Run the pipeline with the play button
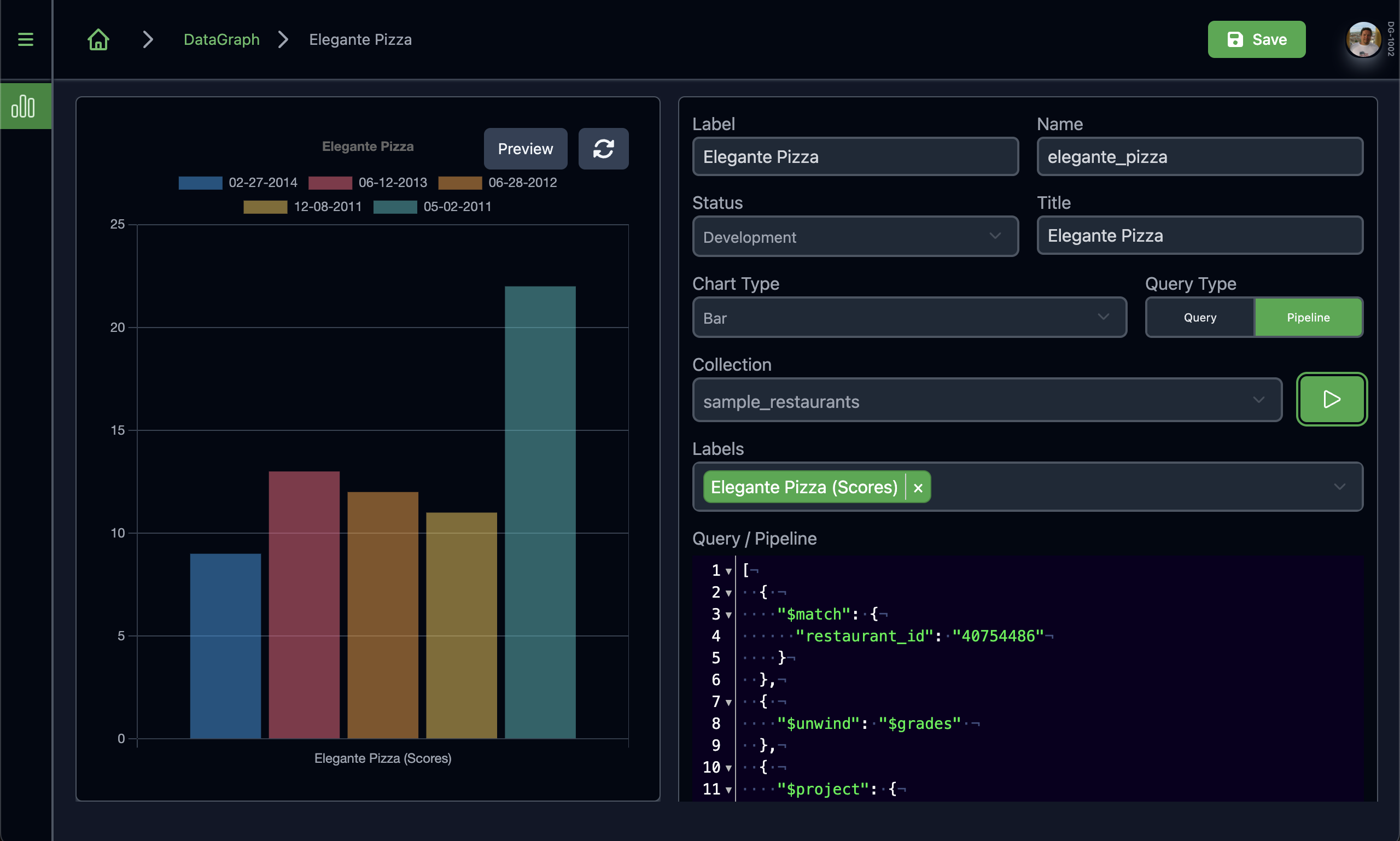 pos(1331,399)
